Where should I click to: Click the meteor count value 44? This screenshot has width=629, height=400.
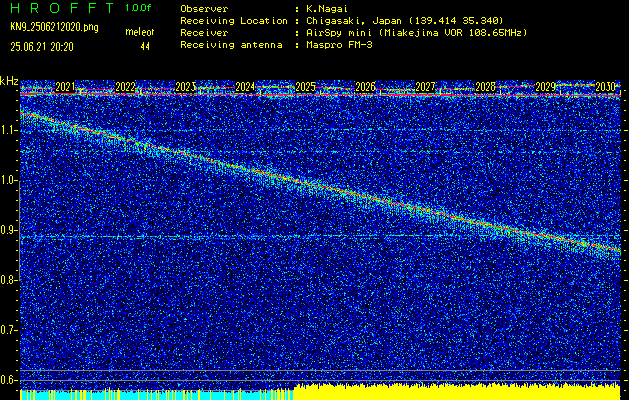click(145, 47)
